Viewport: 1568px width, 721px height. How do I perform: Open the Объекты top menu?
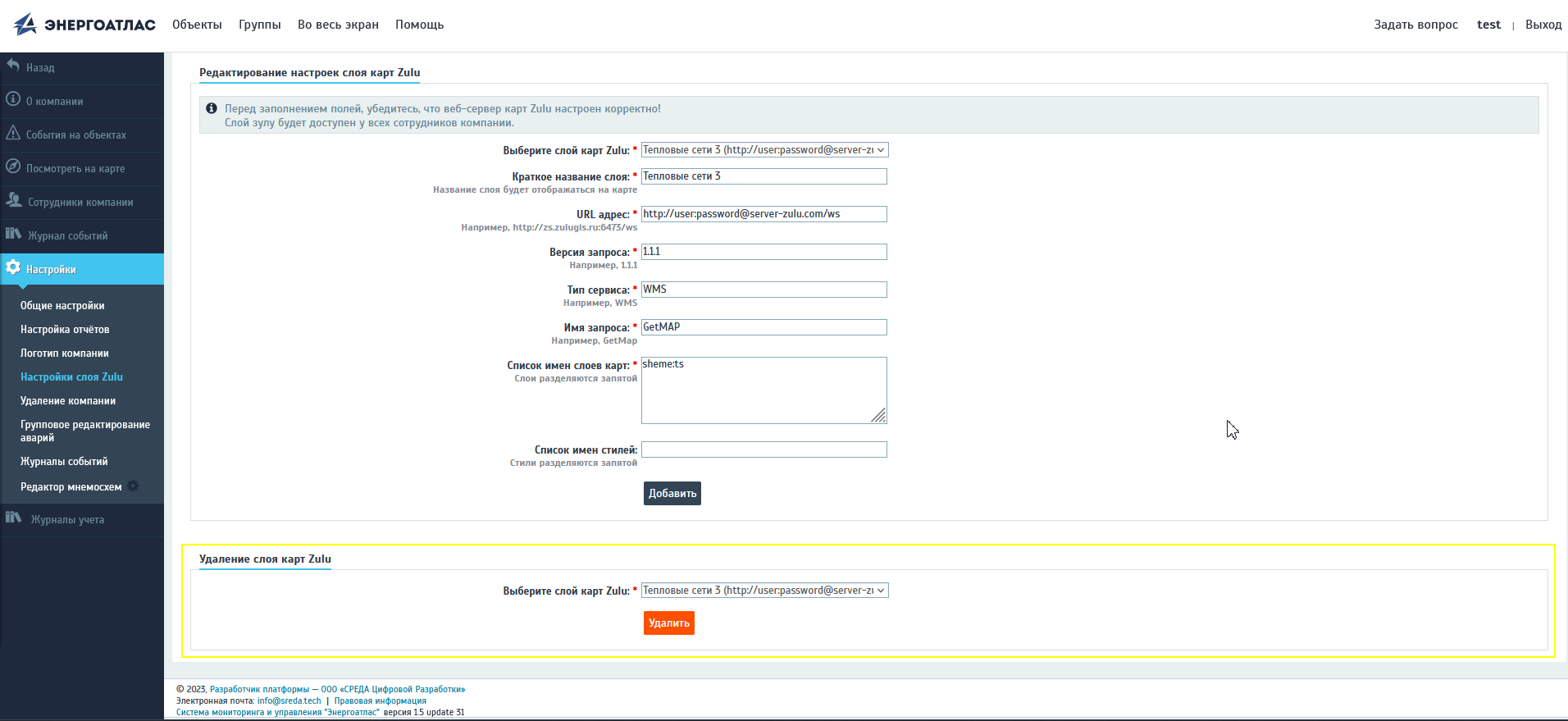[197, 25]
